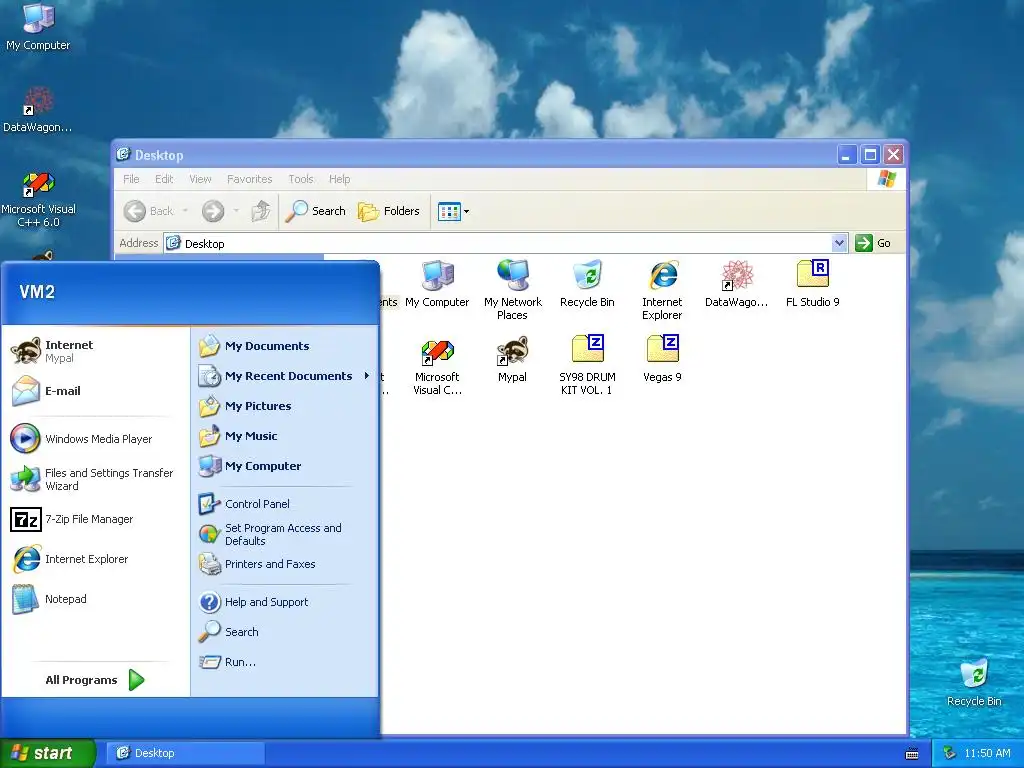This screenshot has width=1024, height=768.
Task: Open Printers and Faxes from Start menu
Action: 285,564
